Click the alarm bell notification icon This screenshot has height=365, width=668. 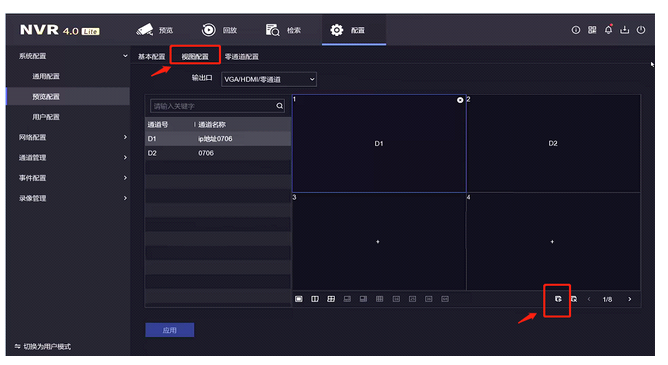pos(608,30)
